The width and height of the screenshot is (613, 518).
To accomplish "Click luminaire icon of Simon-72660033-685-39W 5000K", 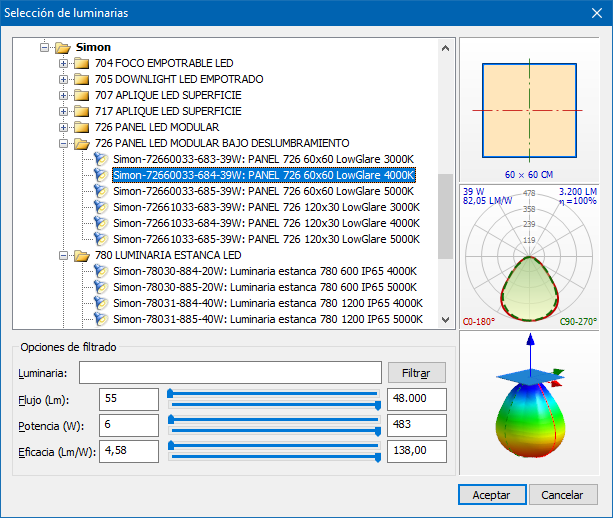I will point(101,191).
